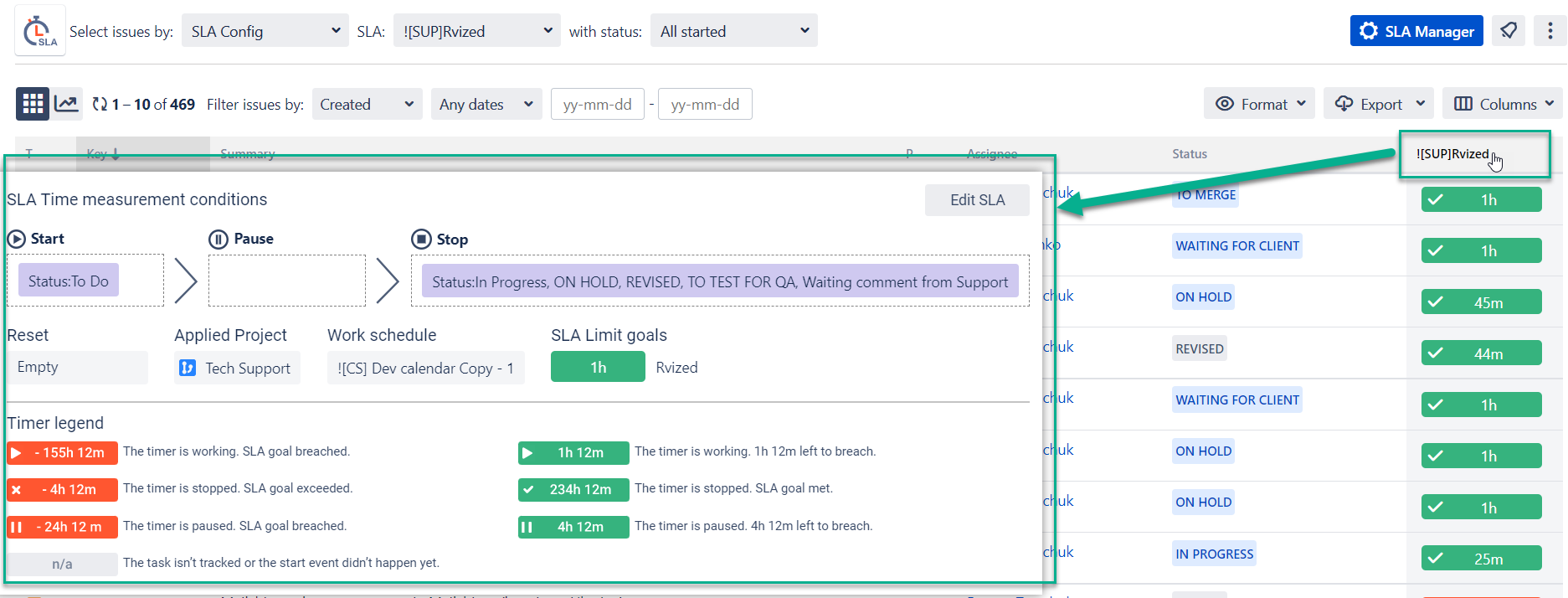1568x598 pixels.
Task: Open the three-dot more options menu
Action: tap(1550, 31)
